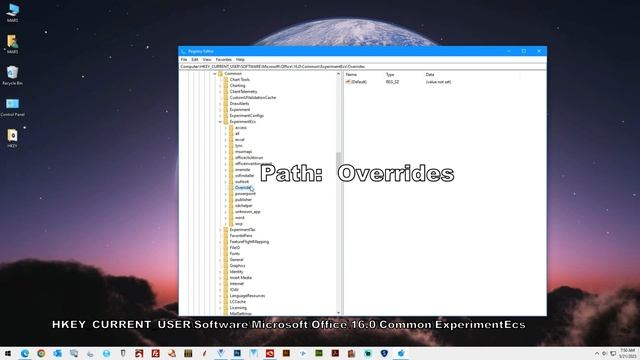640x360 pixels.
Task: Expand the word subkey
Action: coord(225,218)
